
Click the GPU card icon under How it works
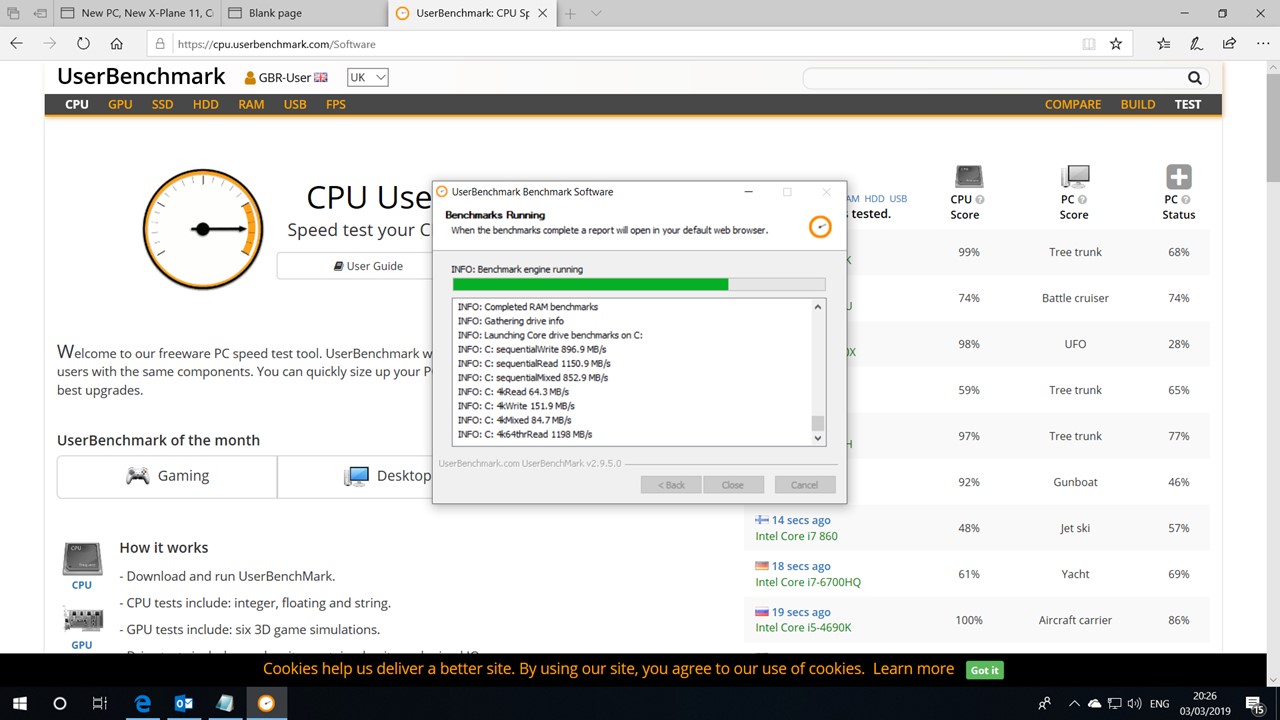[x=82, y=620]
